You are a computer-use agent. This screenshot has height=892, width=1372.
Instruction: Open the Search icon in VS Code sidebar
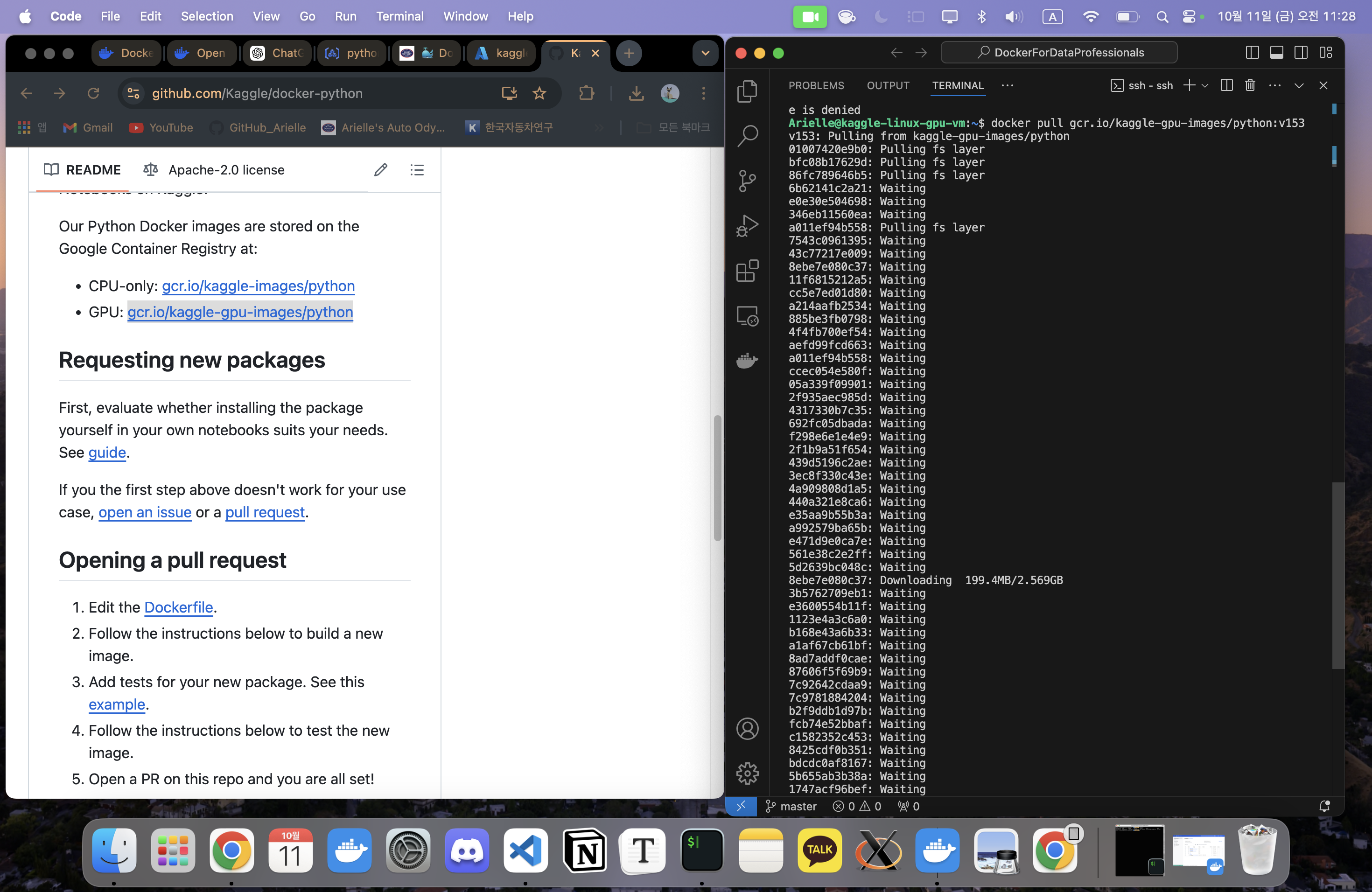(748, 135)
